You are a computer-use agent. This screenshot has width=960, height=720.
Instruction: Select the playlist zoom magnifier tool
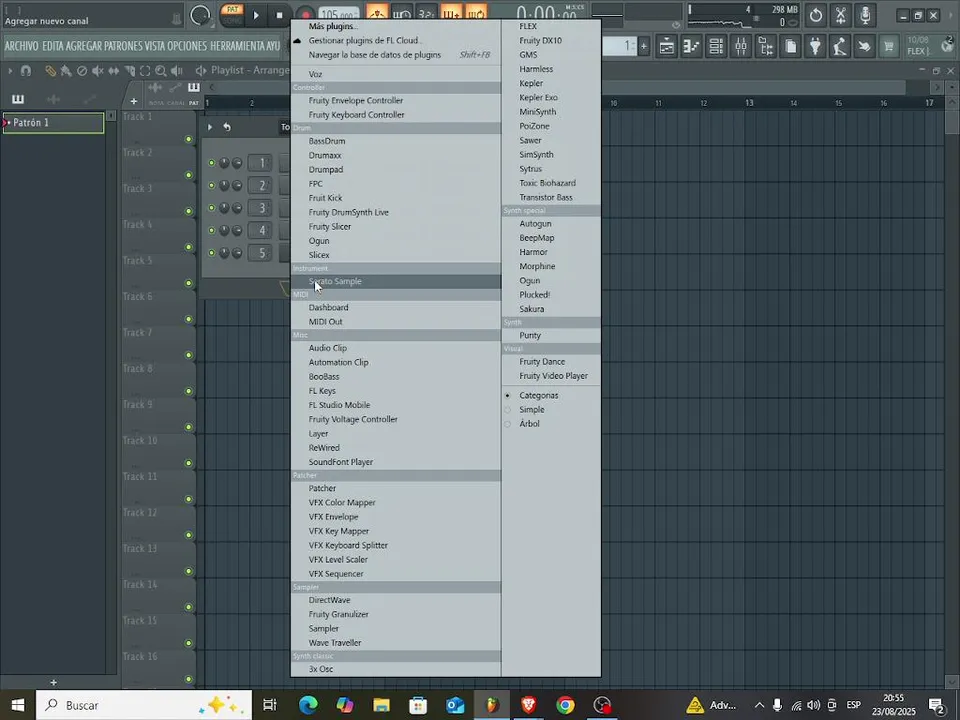point(161,71)
